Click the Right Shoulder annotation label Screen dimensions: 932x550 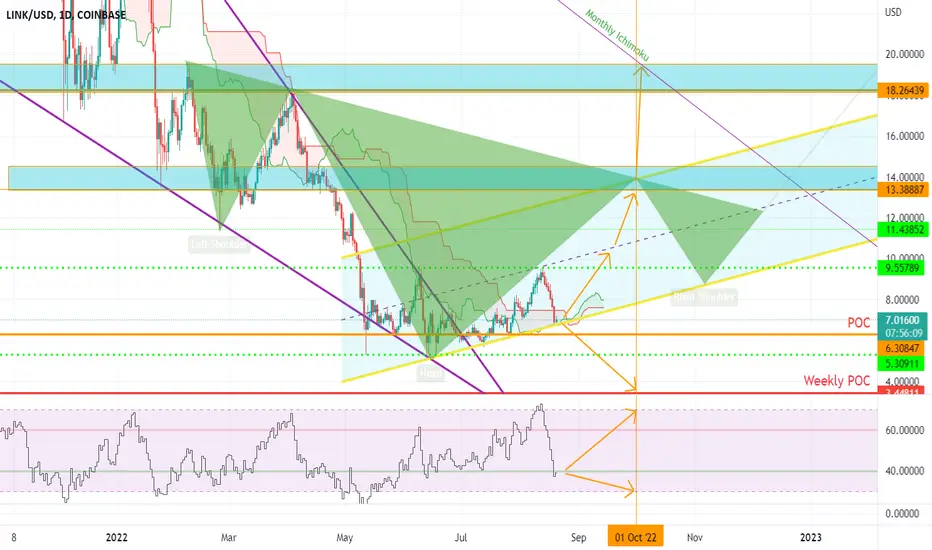point(704,297)
